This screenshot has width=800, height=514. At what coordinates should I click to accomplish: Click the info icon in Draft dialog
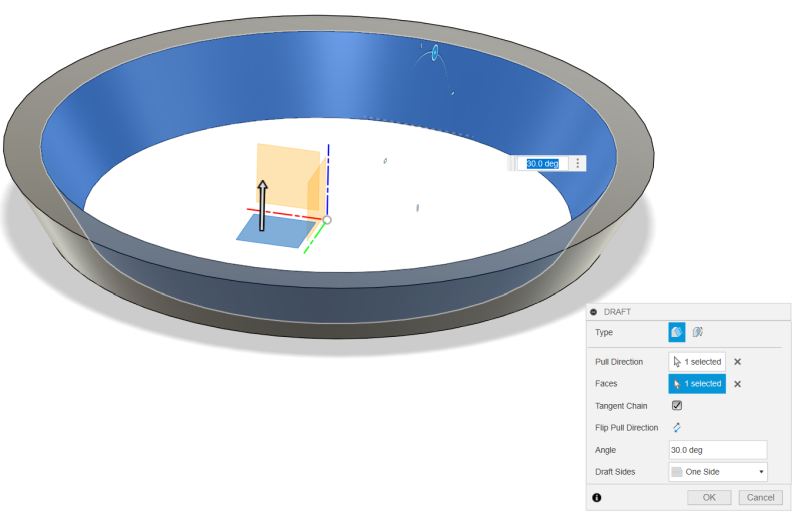597,498
